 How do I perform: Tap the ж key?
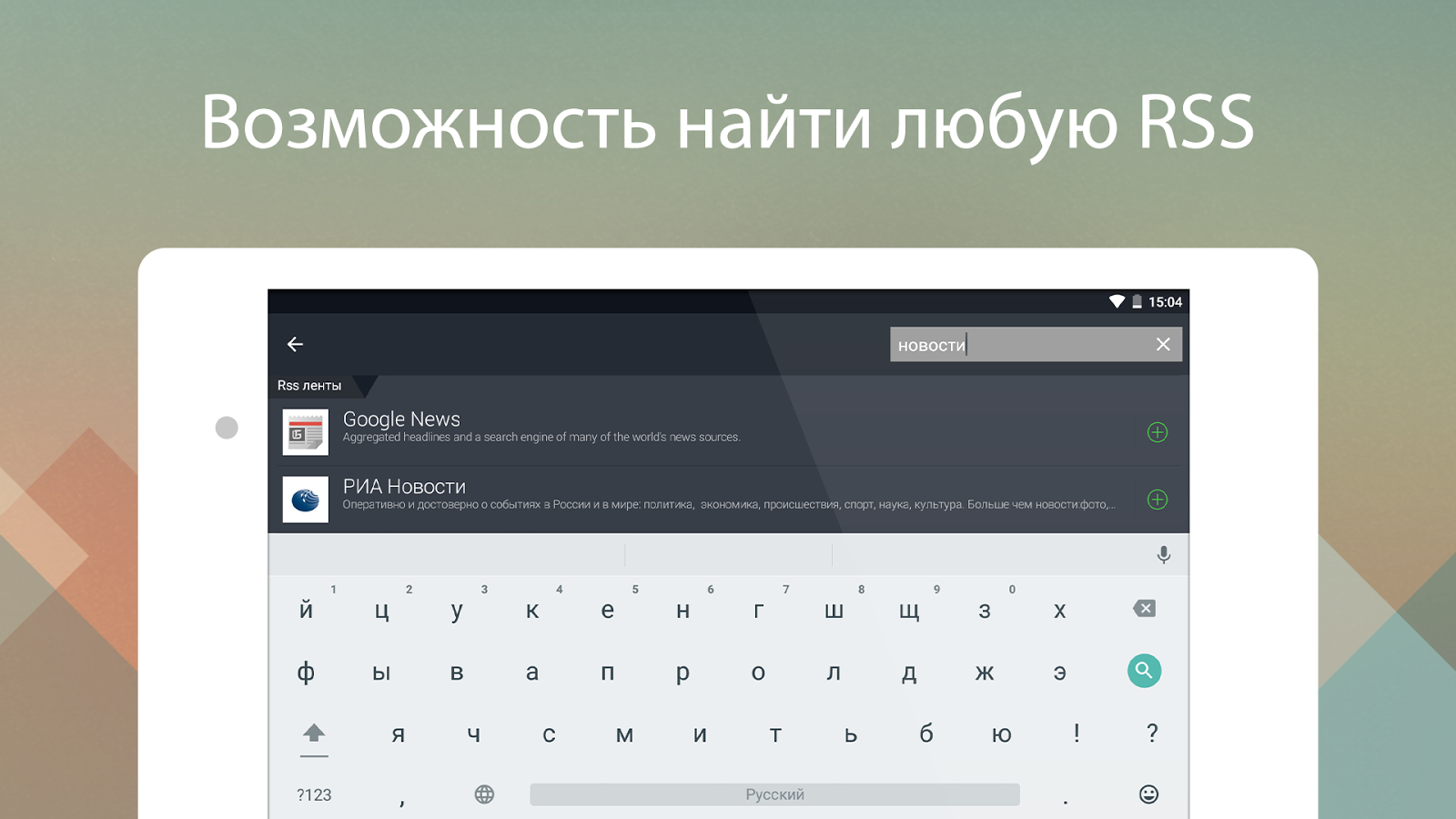985,672
